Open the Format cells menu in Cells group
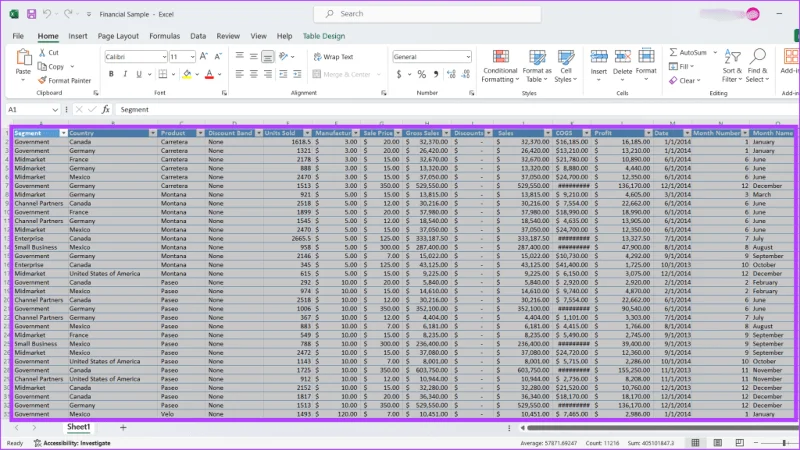 click(646, 66)
